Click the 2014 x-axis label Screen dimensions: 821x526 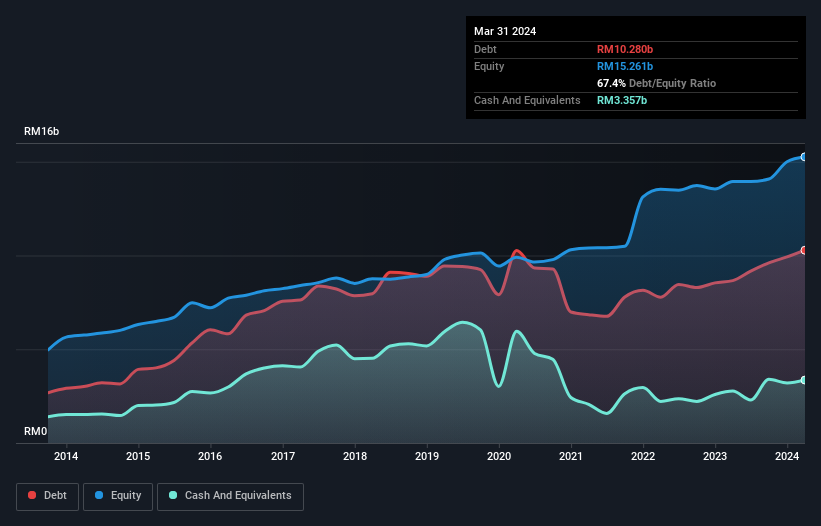[x=66, y=456]
